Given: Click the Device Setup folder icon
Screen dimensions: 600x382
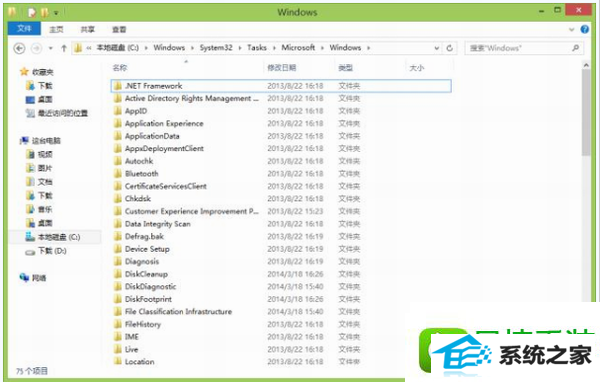Looking at the screenshot, I should point(118,249).
